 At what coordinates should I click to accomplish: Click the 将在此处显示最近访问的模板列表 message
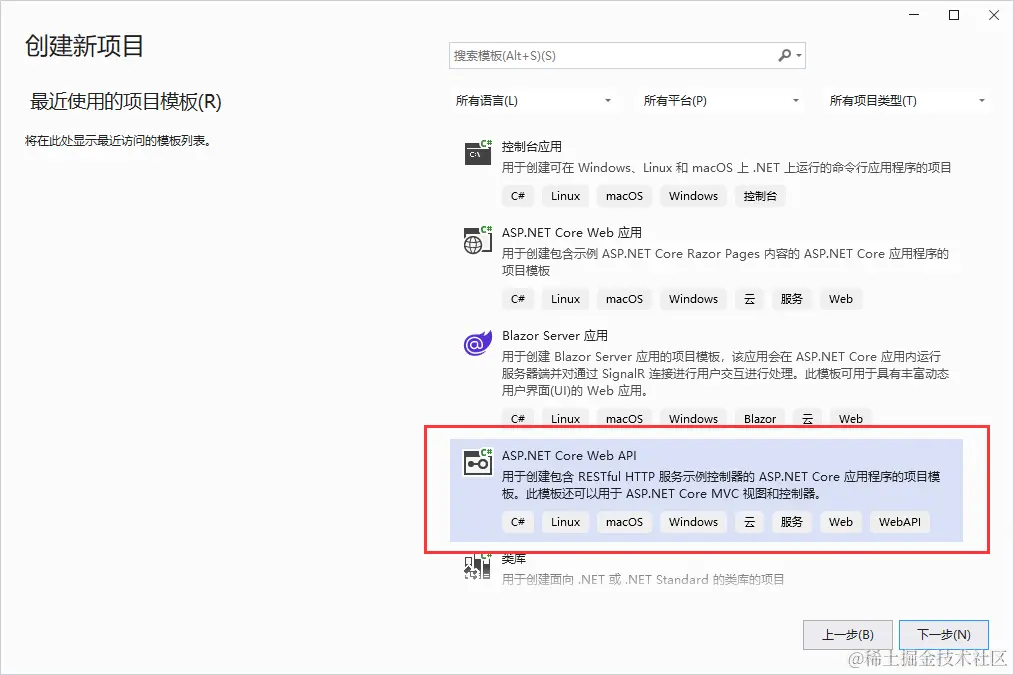(x=118, y=141)
